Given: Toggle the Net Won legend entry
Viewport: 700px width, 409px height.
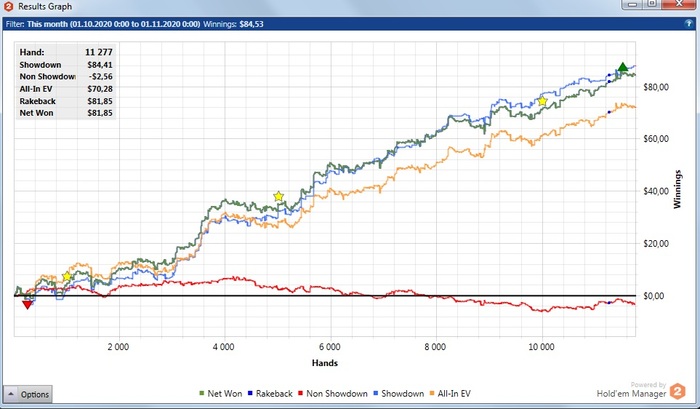Looking at the screenshot, I should (221, 393).
